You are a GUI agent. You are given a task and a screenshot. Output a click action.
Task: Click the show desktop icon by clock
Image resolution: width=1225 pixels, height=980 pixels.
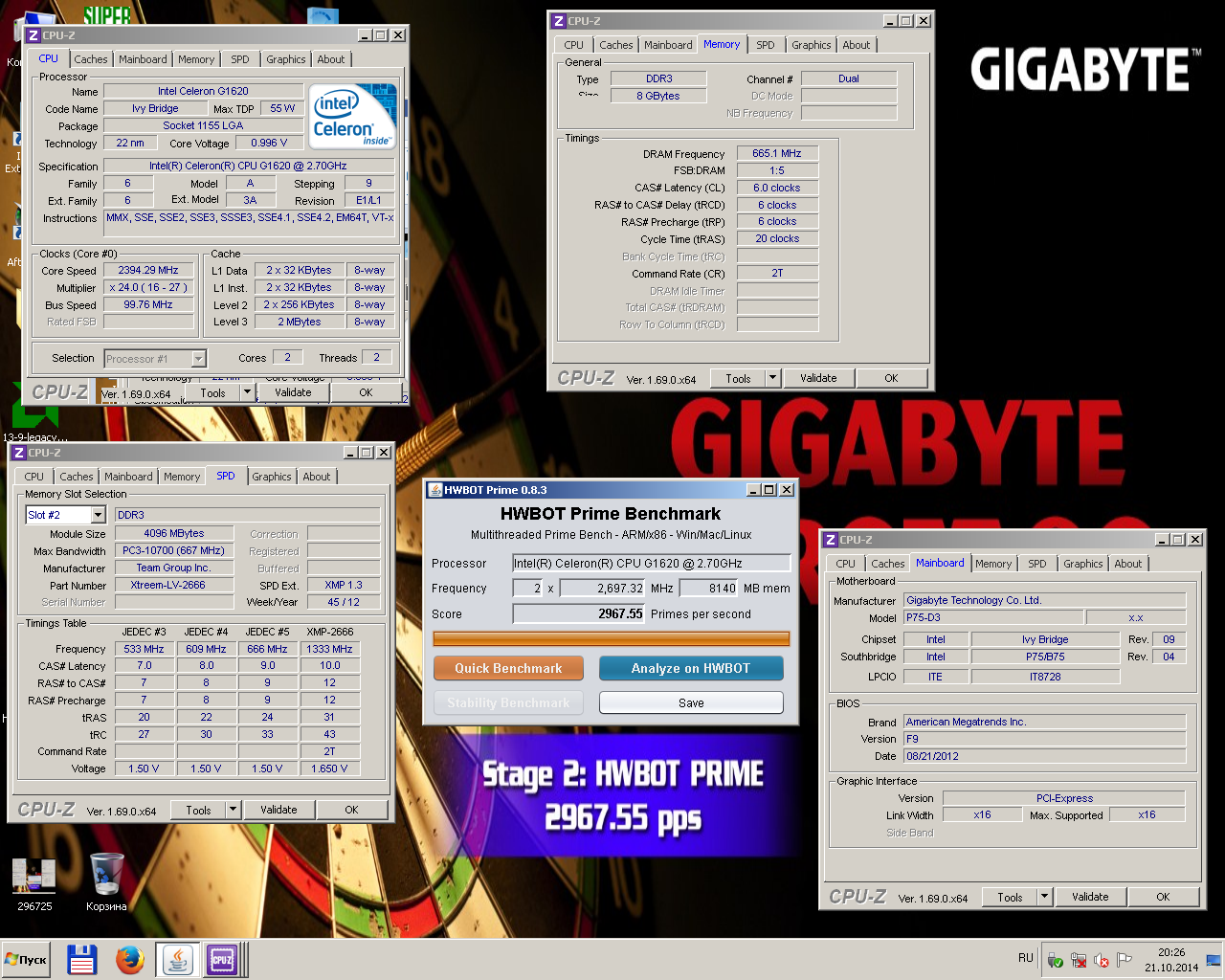[x=1214, y=960]
